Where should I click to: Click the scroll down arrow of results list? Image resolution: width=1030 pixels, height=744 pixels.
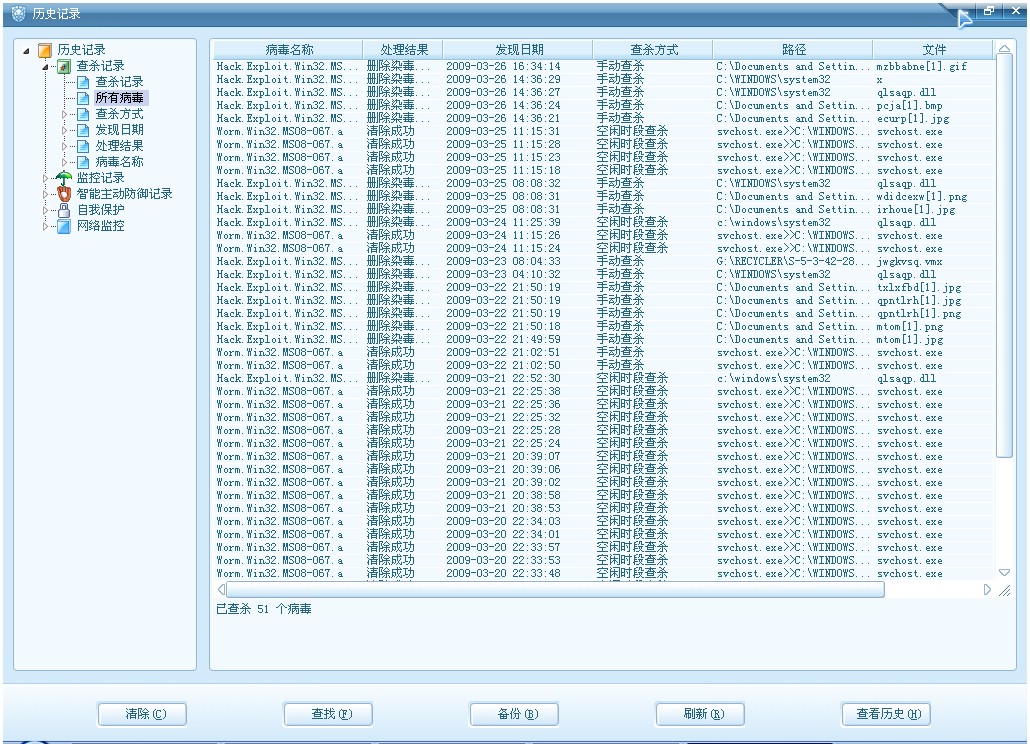click(1004, 572)
